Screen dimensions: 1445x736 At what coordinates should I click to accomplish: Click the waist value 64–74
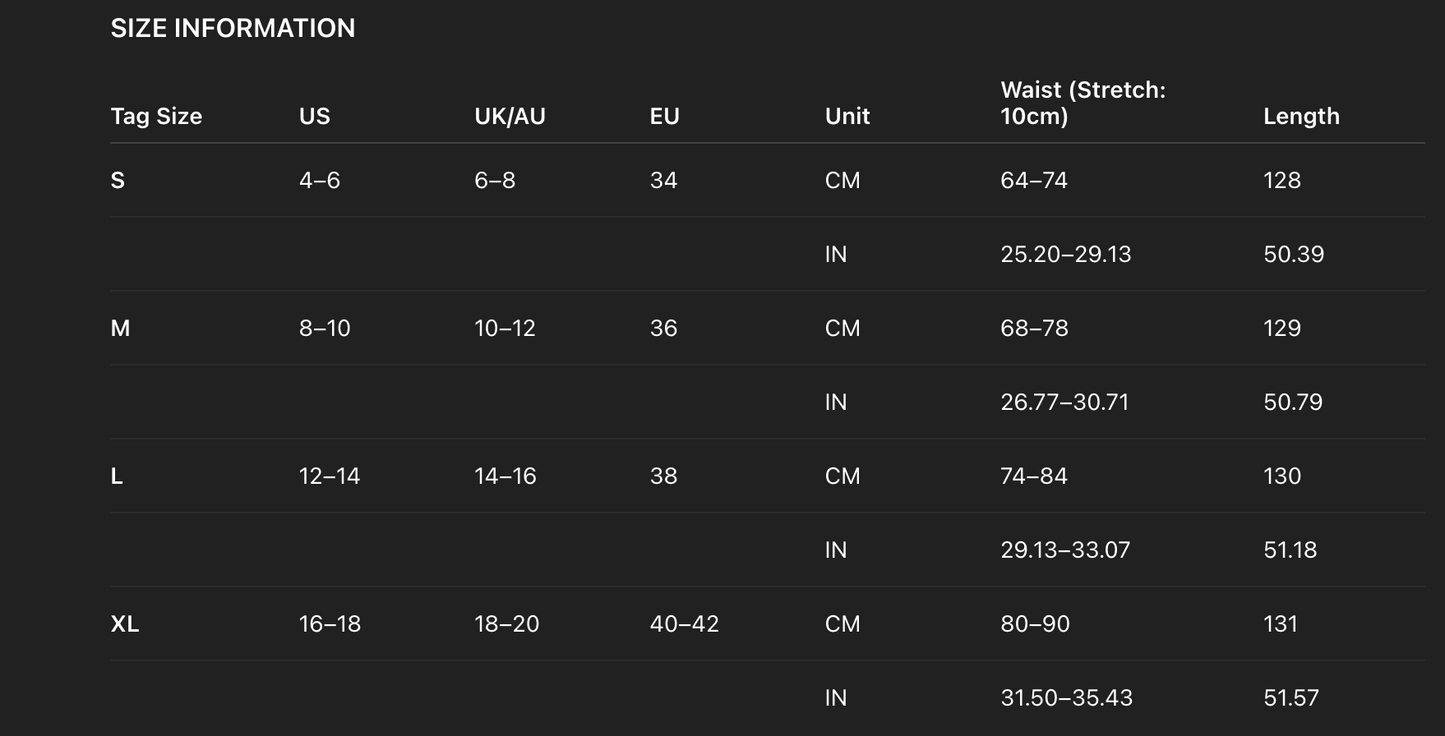pos(1034,180)
